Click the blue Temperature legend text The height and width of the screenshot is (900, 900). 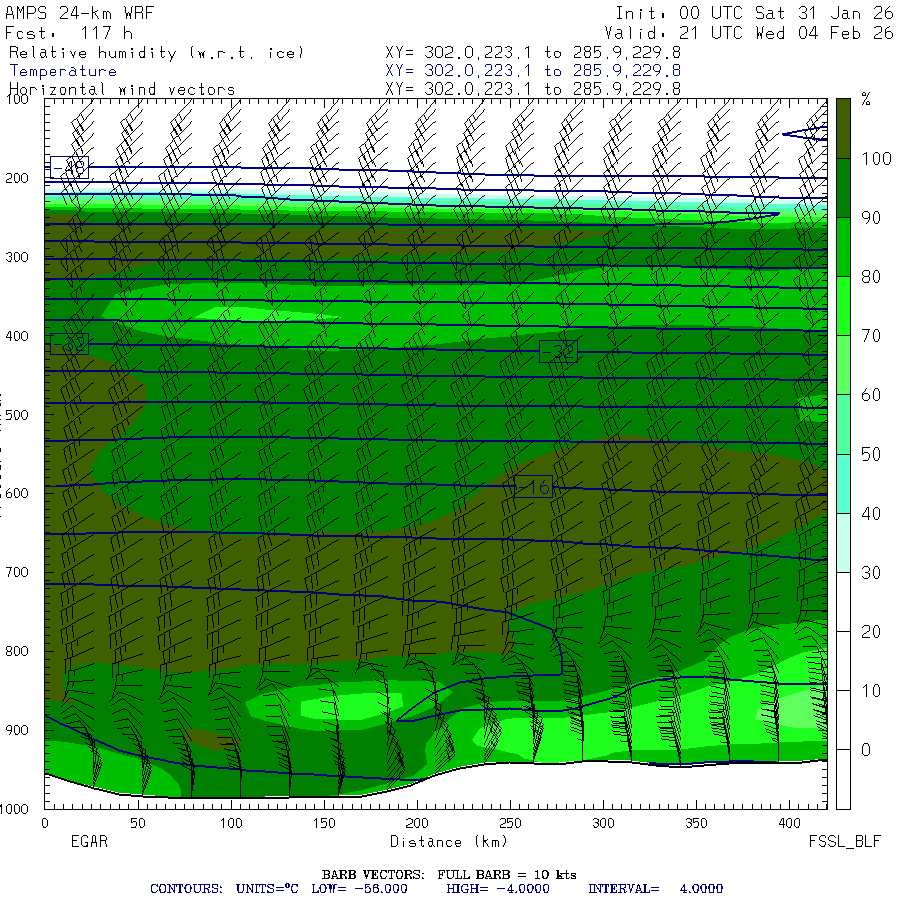[x=63, y=71]
